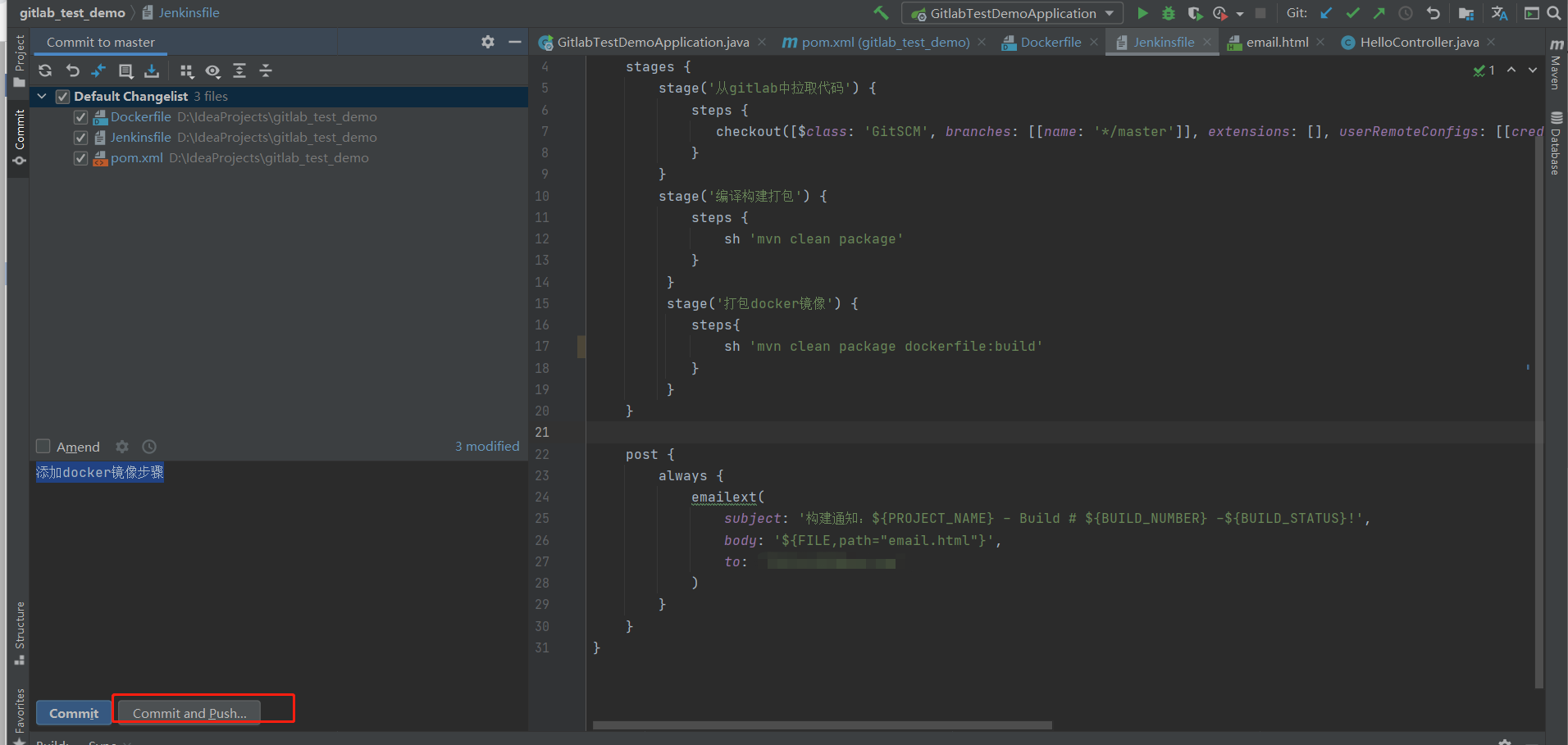Screen dimensions: 1568x745
Task: Open Run Anything window icon
Action: (1531, 13)
